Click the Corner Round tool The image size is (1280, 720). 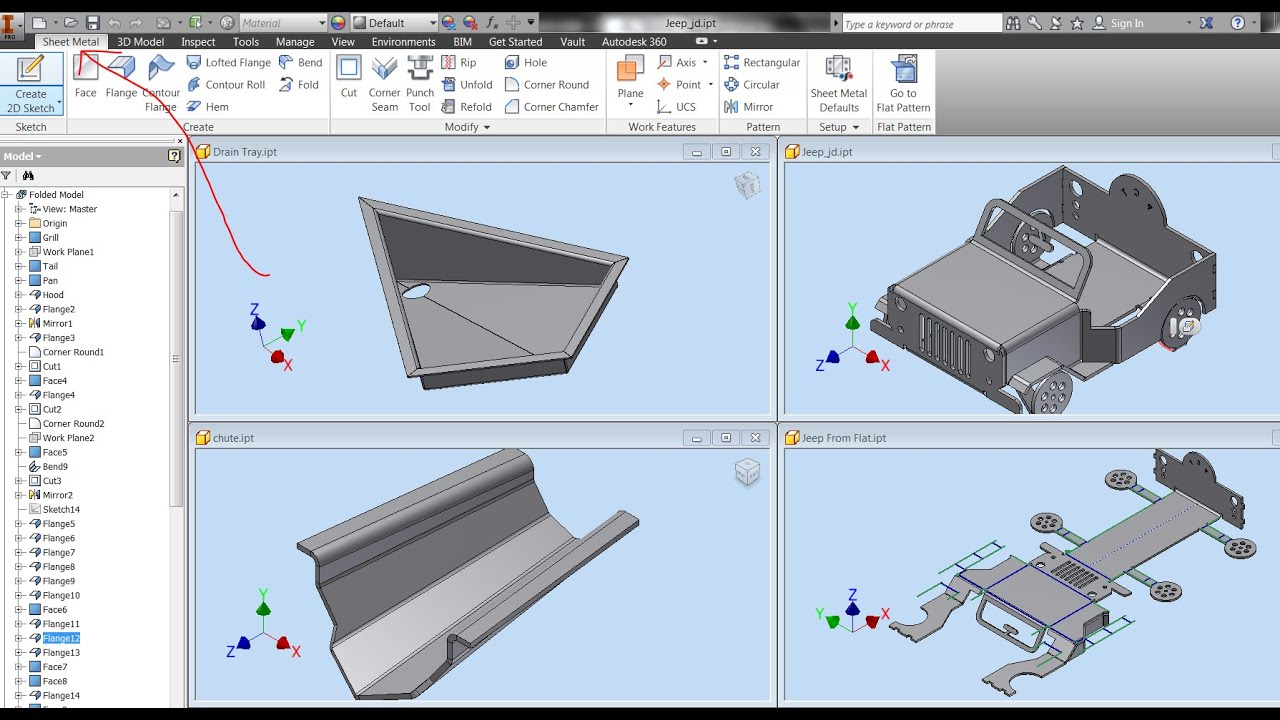(x=546, y=84)
